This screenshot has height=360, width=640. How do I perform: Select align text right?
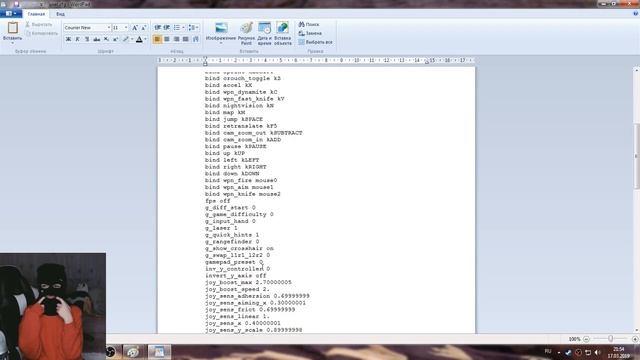pyautogui.click(x=176, y=39)
